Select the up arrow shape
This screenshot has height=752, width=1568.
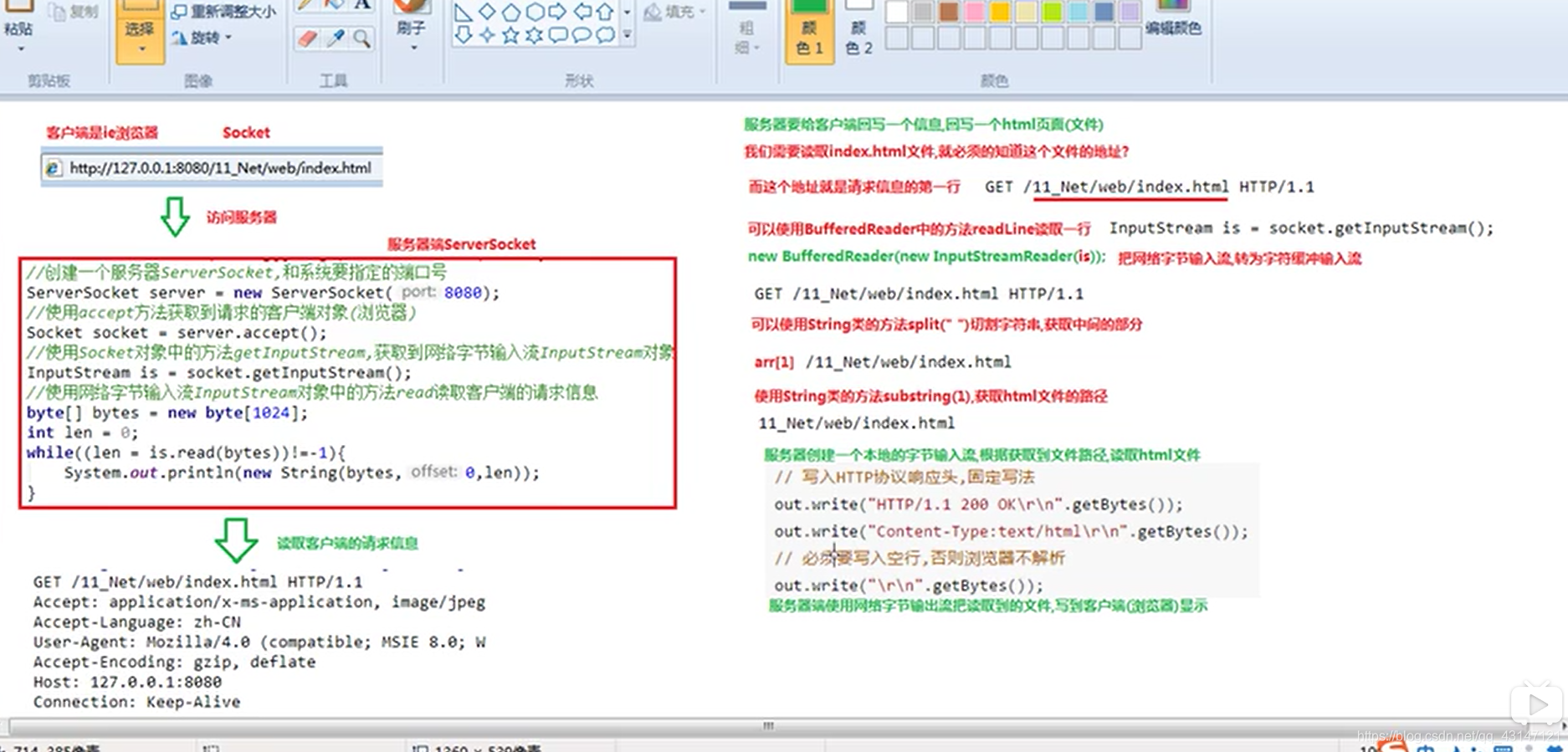point(605,12)
